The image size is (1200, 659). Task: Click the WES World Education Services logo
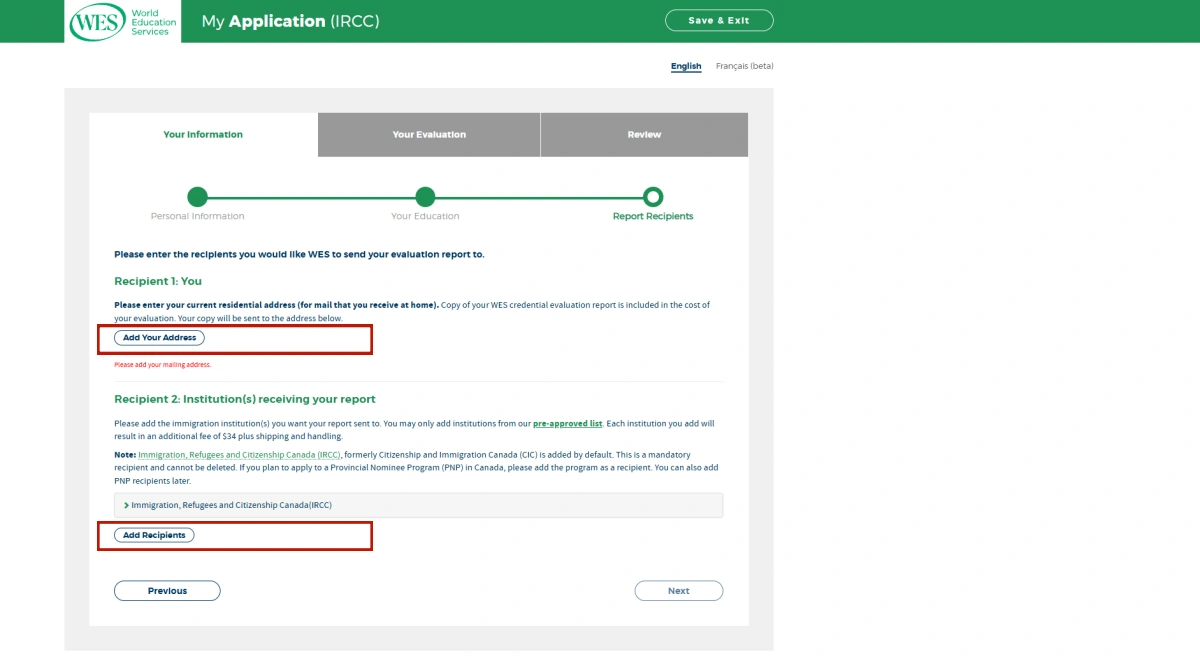[x=124, y=21]
